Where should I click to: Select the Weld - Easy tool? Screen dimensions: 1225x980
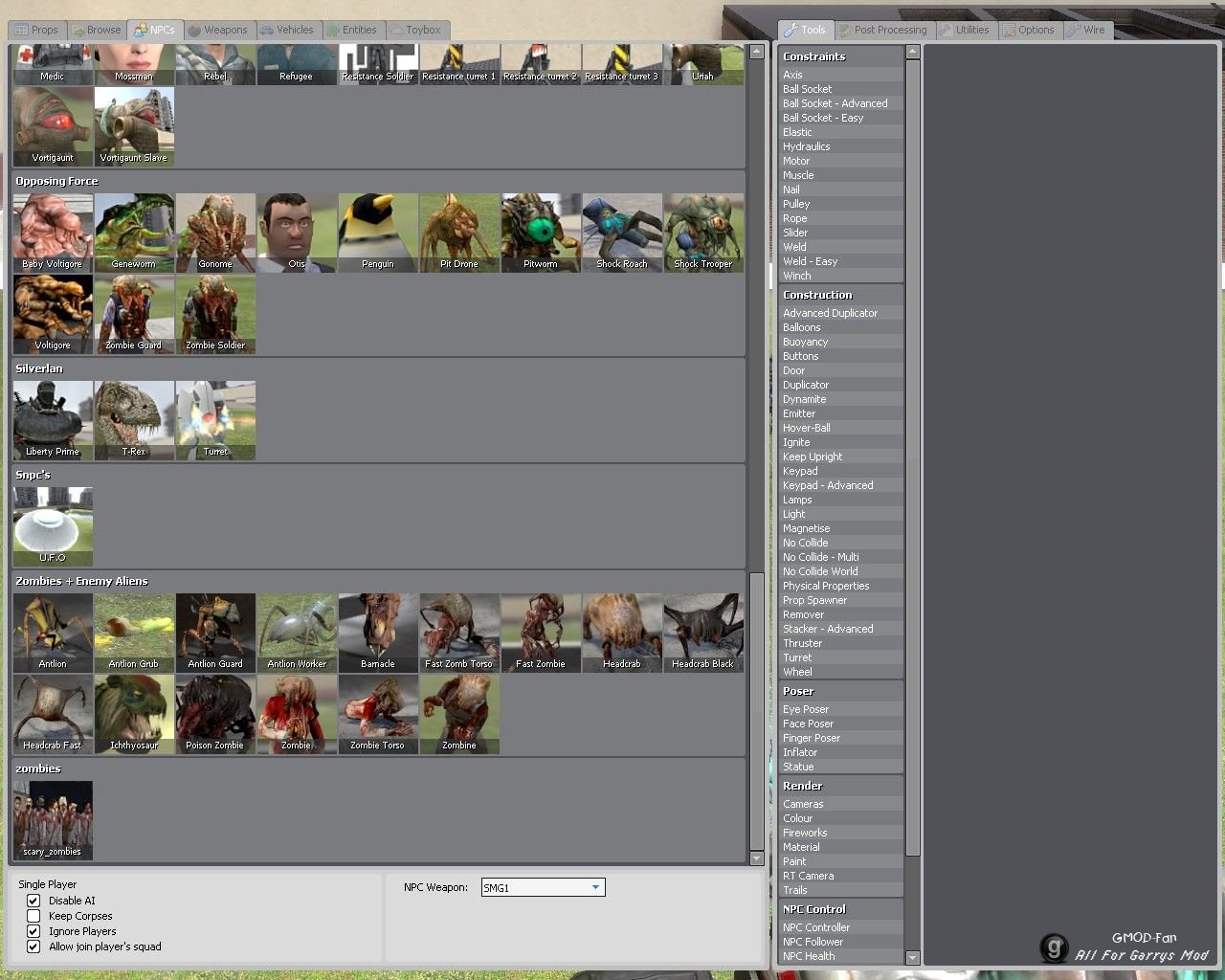tap(841, 261)
